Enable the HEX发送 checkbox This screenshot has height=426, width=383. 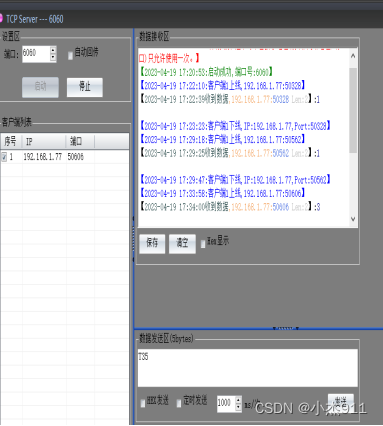click(143, 403)
